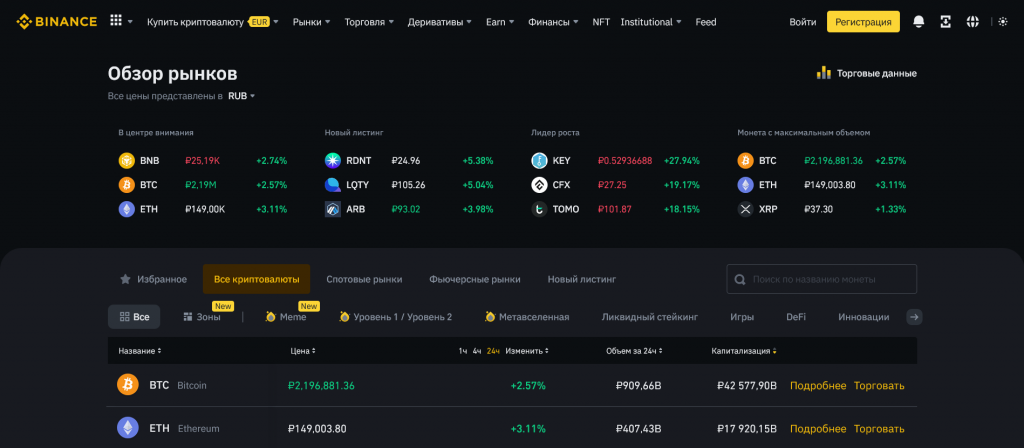Click the Binance logo
This screenshot has width=1024, height=448.
57,22
